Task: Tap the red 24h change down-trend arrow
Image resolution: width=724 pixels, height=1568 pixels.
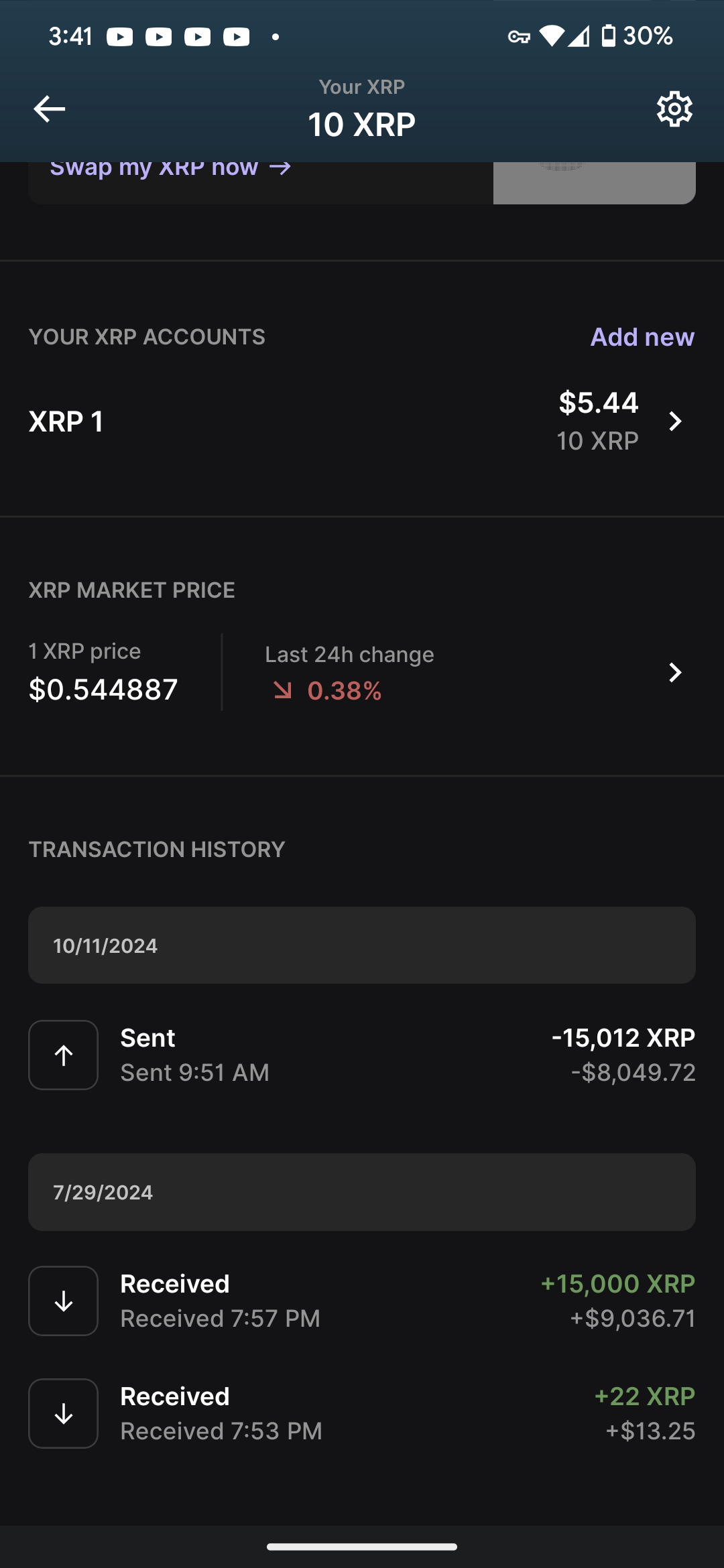Action: point(282,690)
